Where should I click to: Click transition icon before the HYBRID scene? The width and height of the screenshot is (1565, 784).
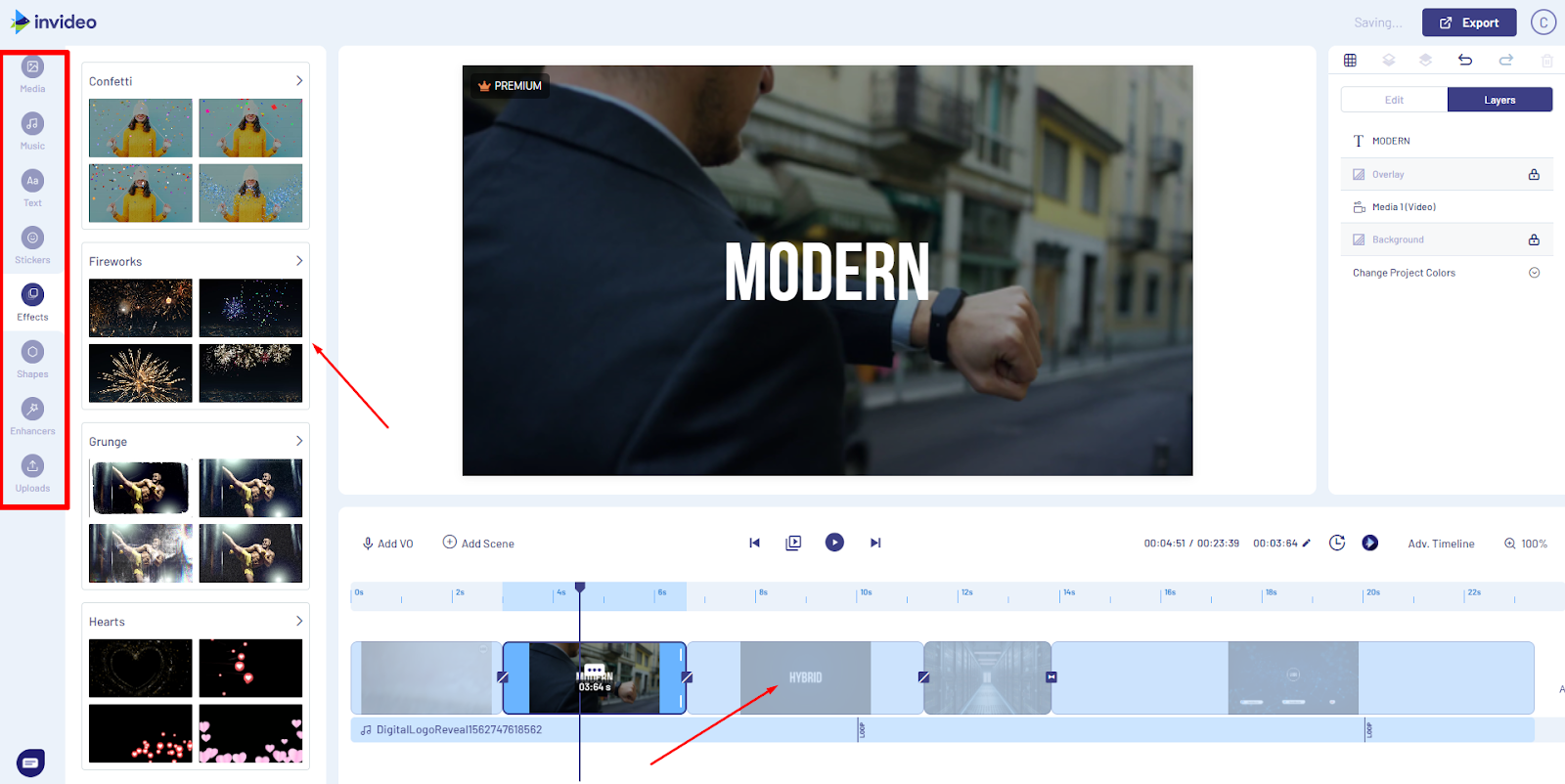pos(687,677)
